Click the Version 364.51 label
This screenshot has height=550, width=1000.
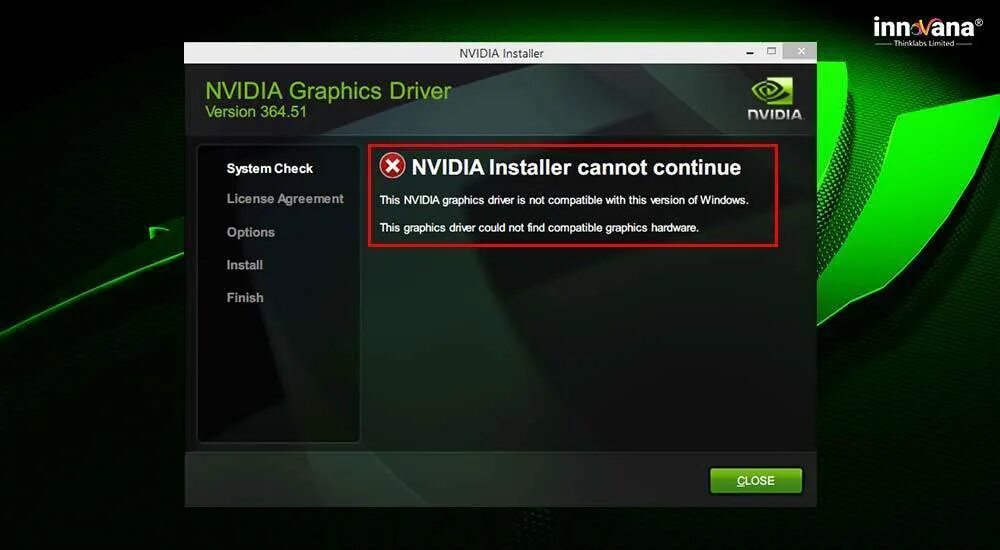pyautogui.click(x=256, y=112)
